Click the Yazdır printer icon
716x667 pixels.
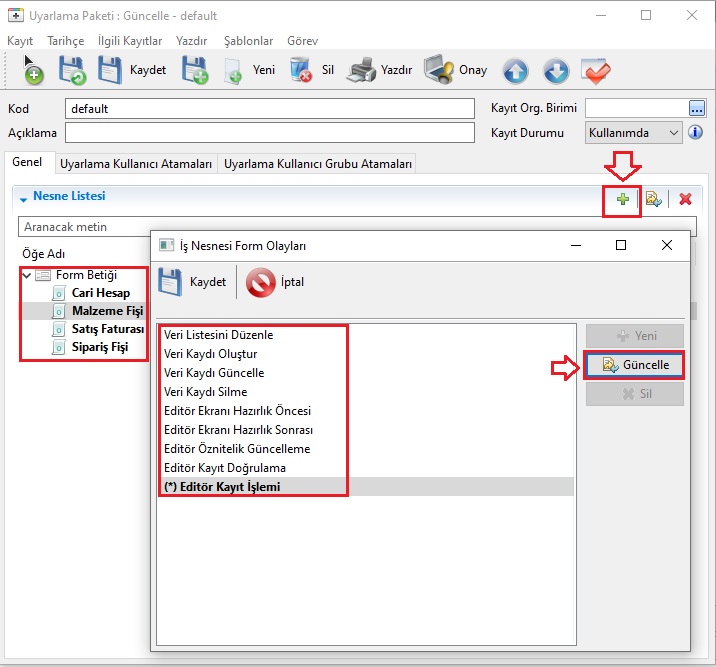(361, 70)
